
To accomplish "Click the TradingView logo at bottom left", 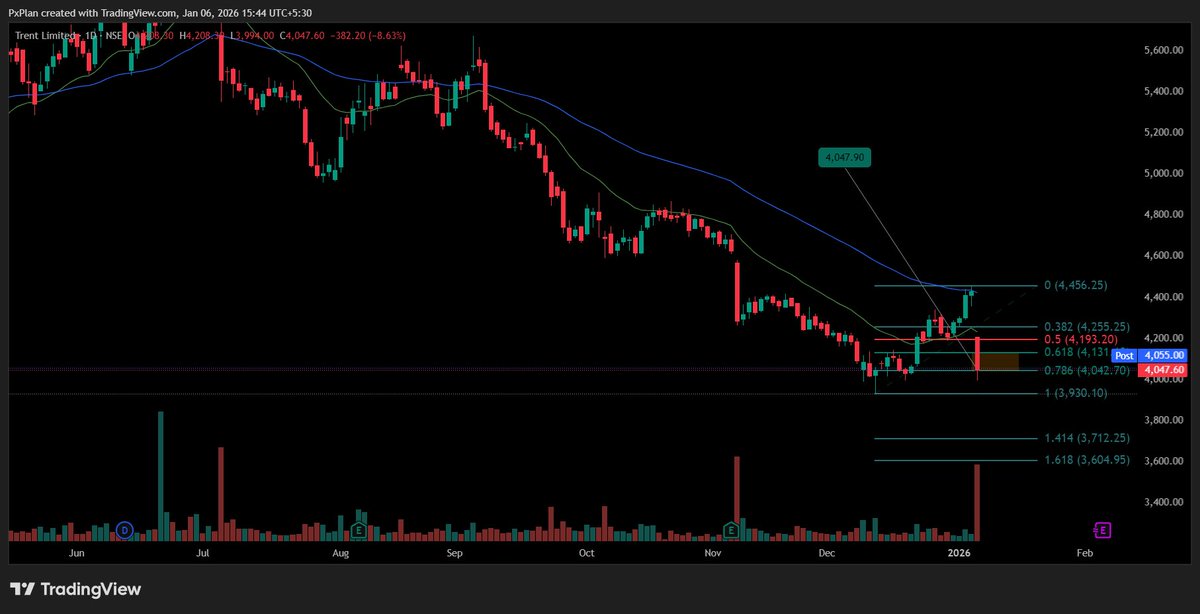I will click(76, 589).
